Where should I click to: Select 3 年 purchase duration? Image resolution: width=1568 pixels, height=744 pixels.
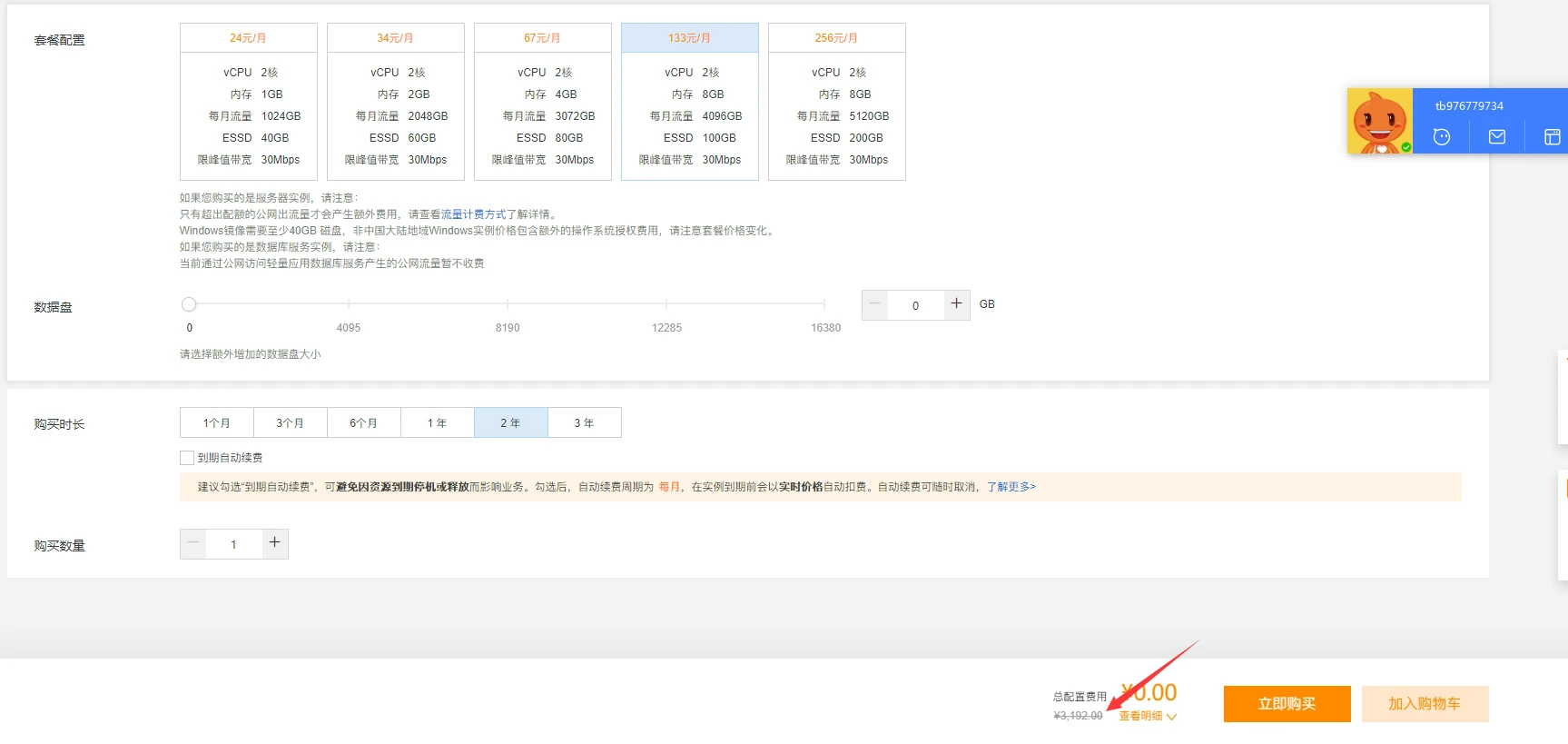pos(584,423)
